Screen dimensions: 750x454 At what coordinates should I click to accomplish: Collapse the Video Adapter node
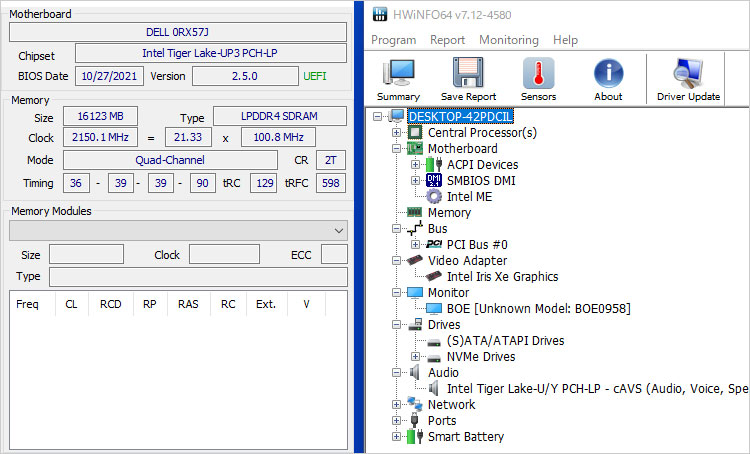click(x=396, y=260)
